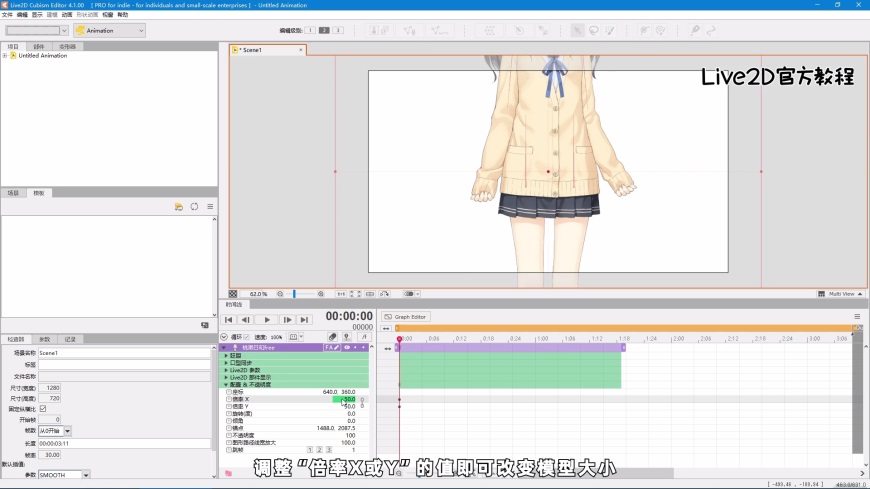This screenshot has height=489, width=870.
Task: Play the animation
Action: (267, 320)
